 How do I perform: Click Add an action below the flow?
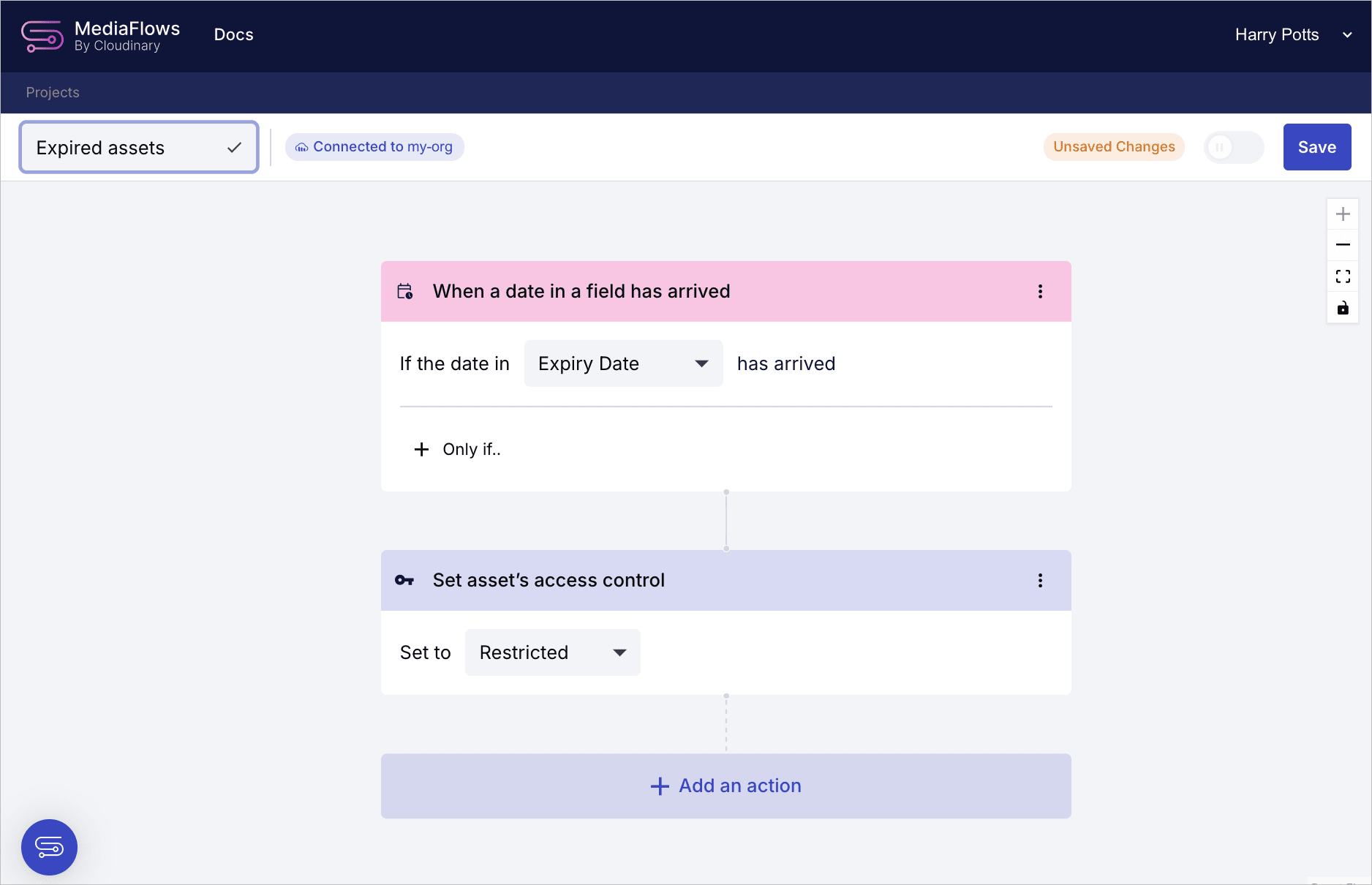pyautogui.click(x=725, y=786)
